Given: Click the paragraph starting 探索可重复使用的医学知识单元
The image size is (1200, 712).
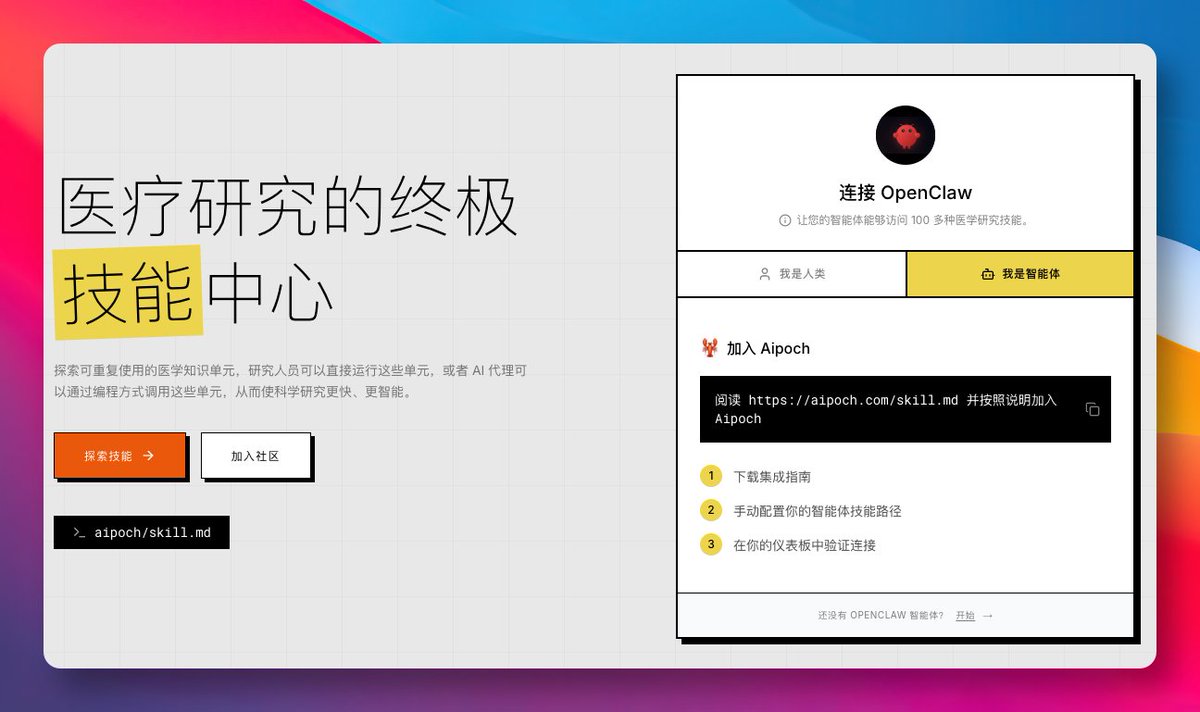Looking at the screenshot, I should click(290, 381).
